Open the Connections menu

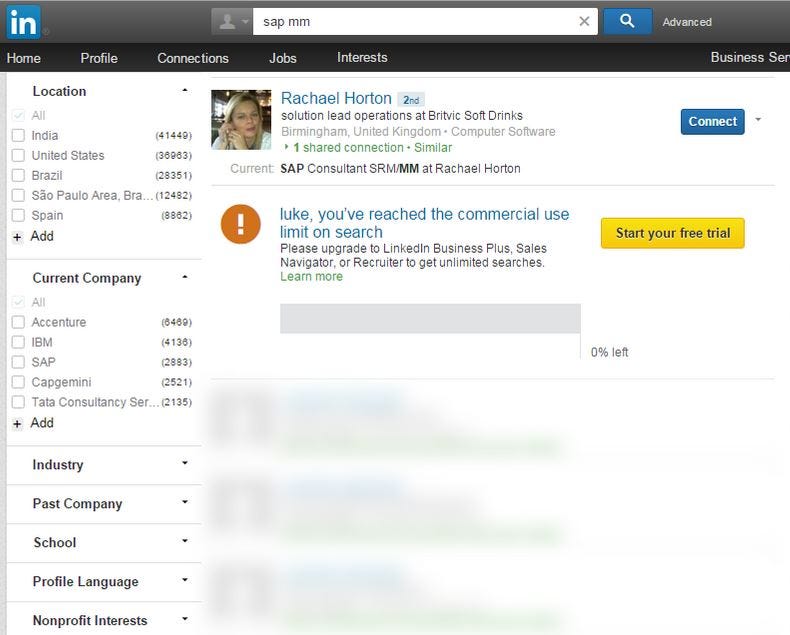(193, 58)
